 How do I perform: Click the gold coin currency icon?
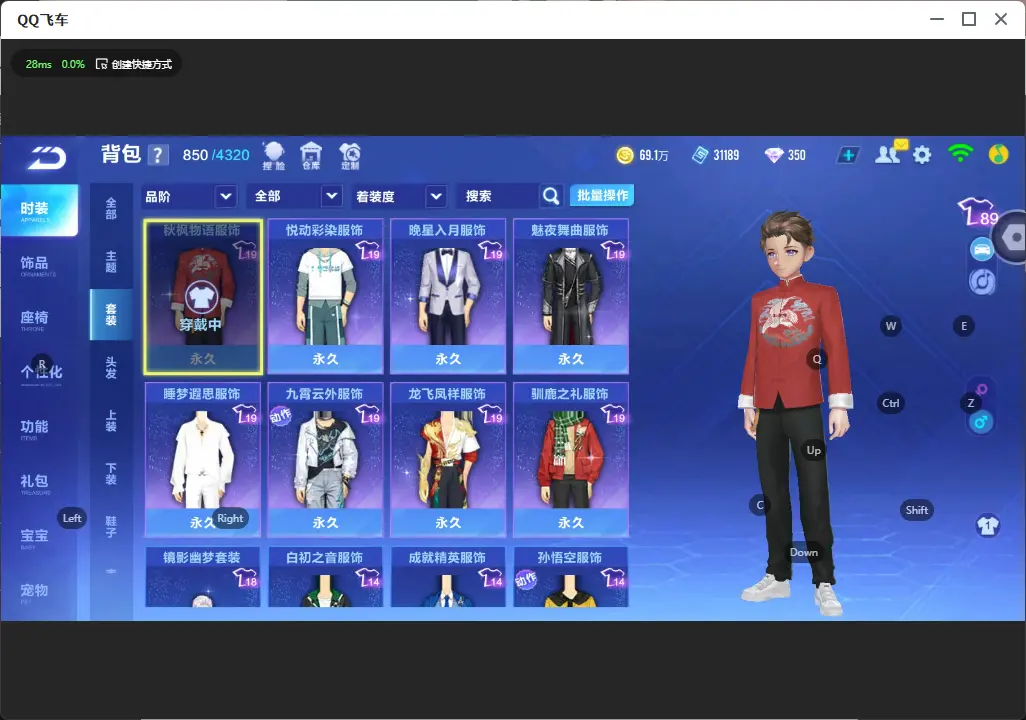[x=625, y=155]
